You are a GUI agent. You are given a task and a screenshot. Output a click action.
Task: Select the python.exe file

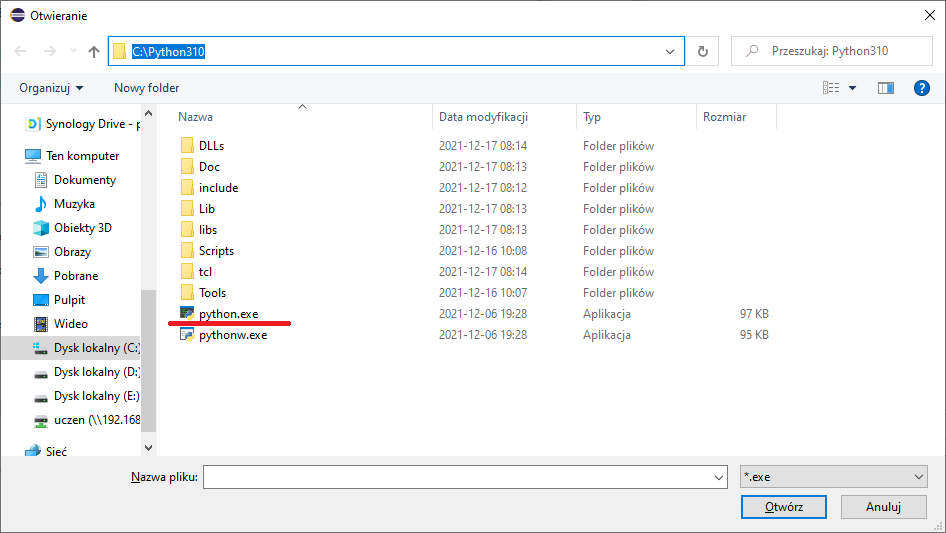click(228, 314)
